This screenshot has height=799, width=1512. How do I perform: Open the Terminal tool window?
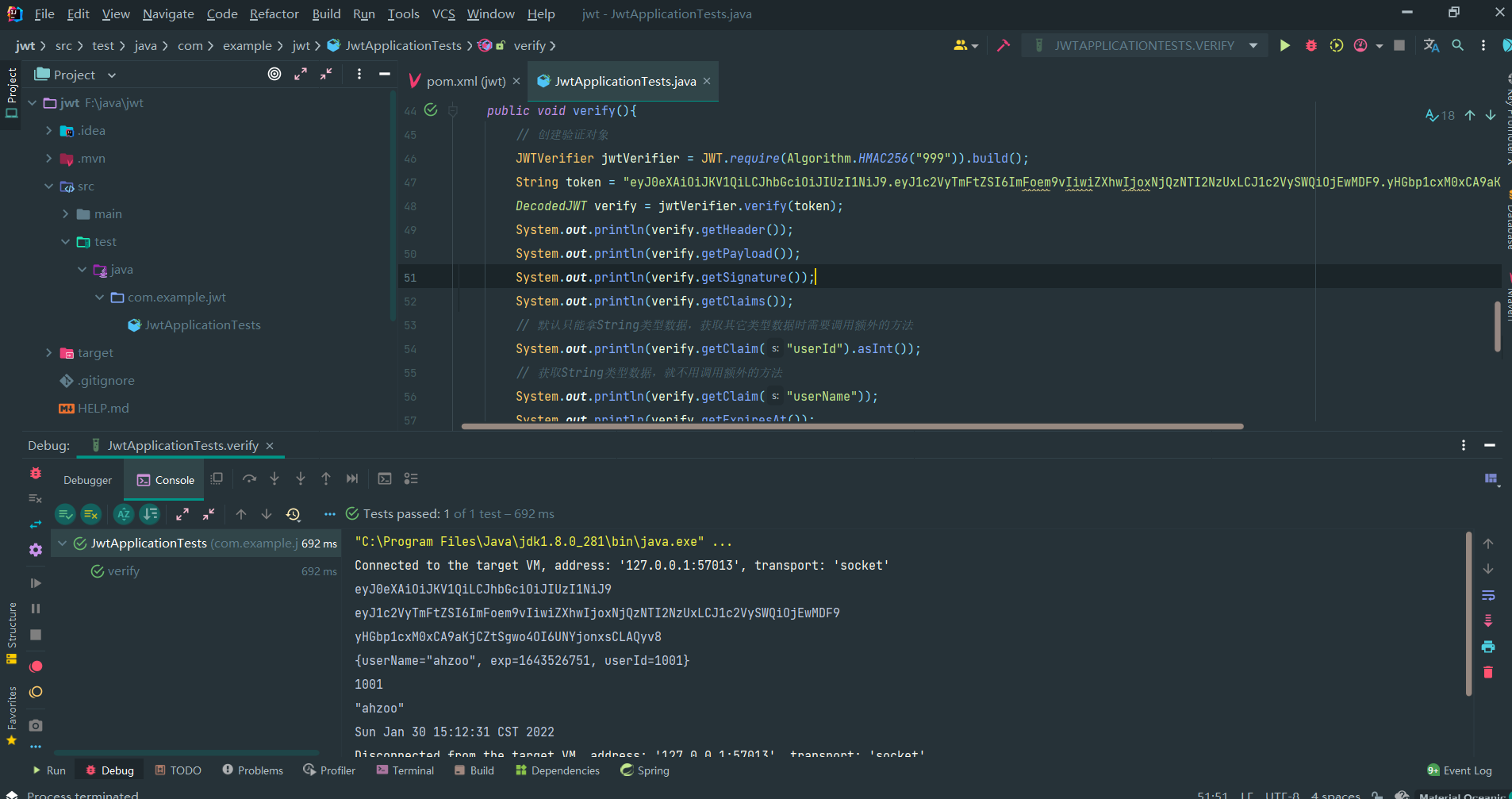405,770
